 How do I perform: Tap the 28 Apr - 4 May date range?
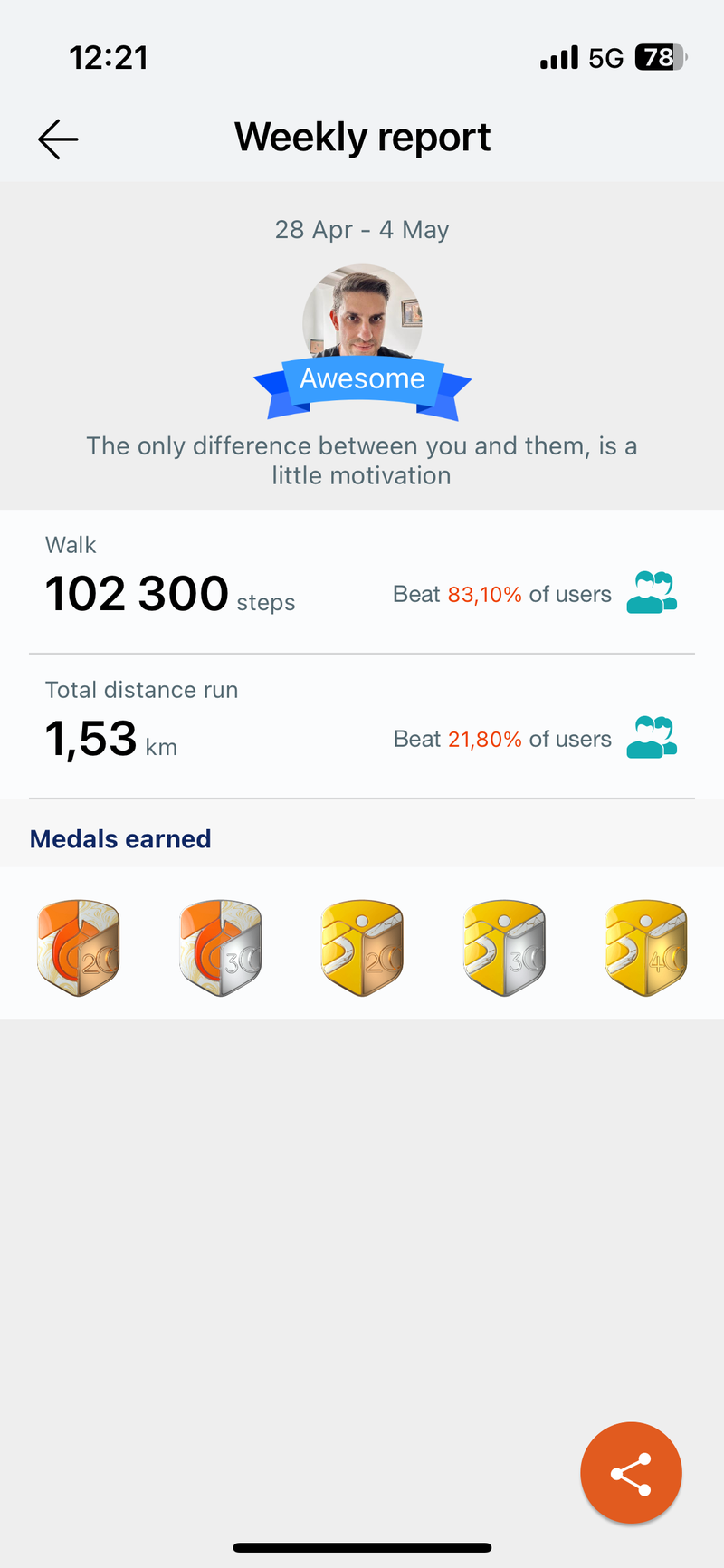362,230
